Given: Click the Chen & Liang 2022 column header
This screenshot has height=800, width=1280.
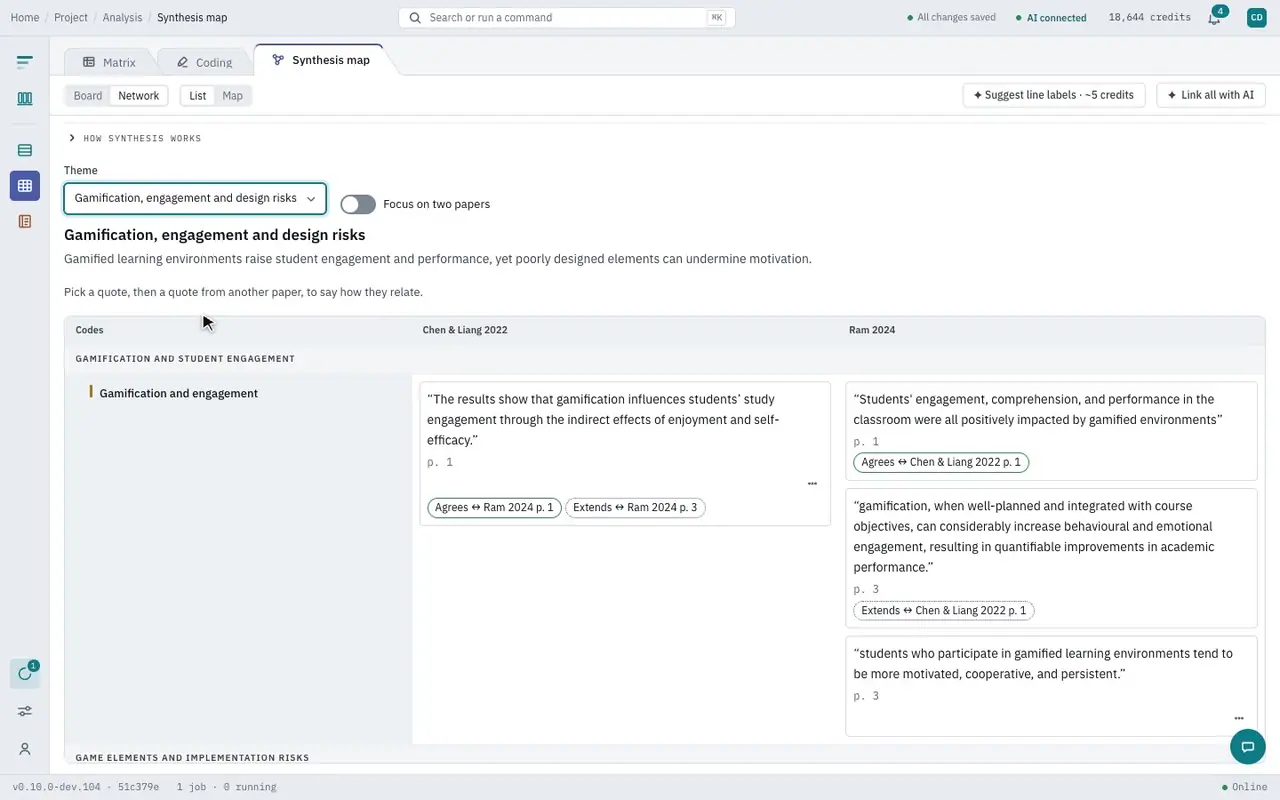Looking at the screenshot, I should tap(465, 330).
